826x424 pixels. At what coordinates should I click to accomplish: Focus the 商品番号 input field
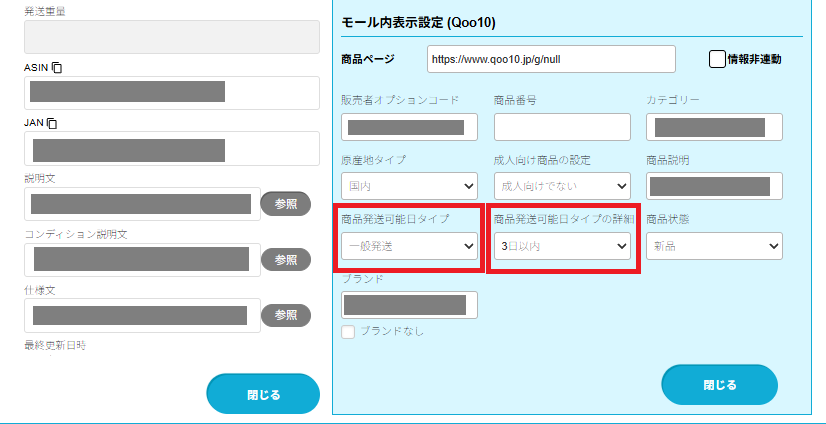pyautogui.click(x=562, y=127)
